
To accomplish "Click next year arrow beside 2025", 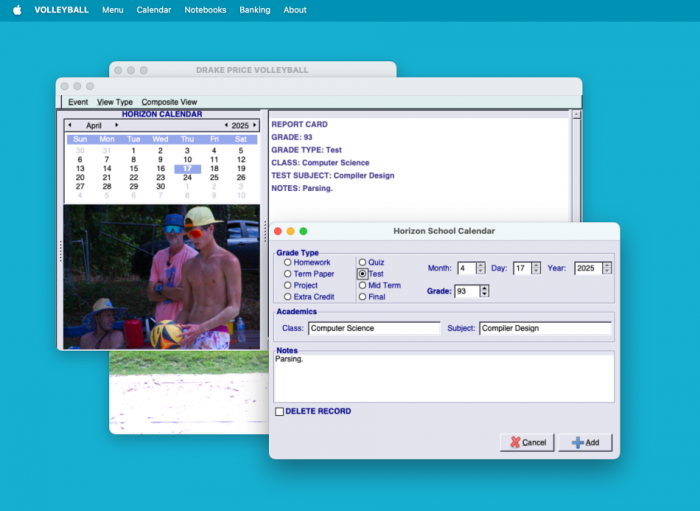I will 256,125.
